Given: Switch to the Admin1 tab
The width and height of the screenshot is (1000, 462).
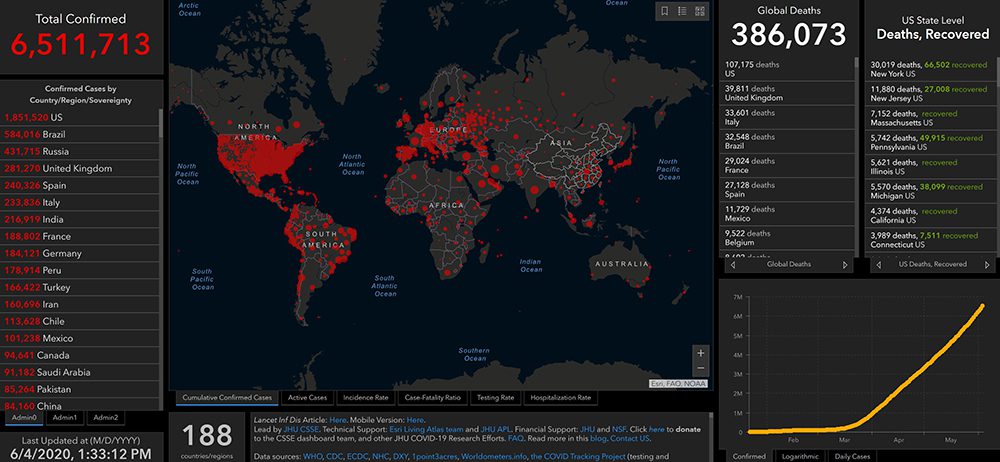Looking at the screenshot, I should tap(65, 417).
